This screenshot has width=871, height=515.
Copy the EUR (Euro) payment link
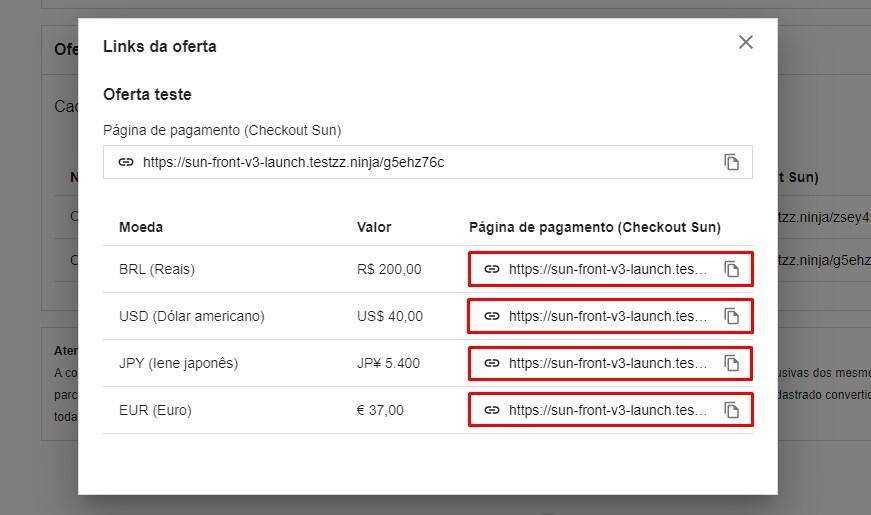[x=731, y=410]
